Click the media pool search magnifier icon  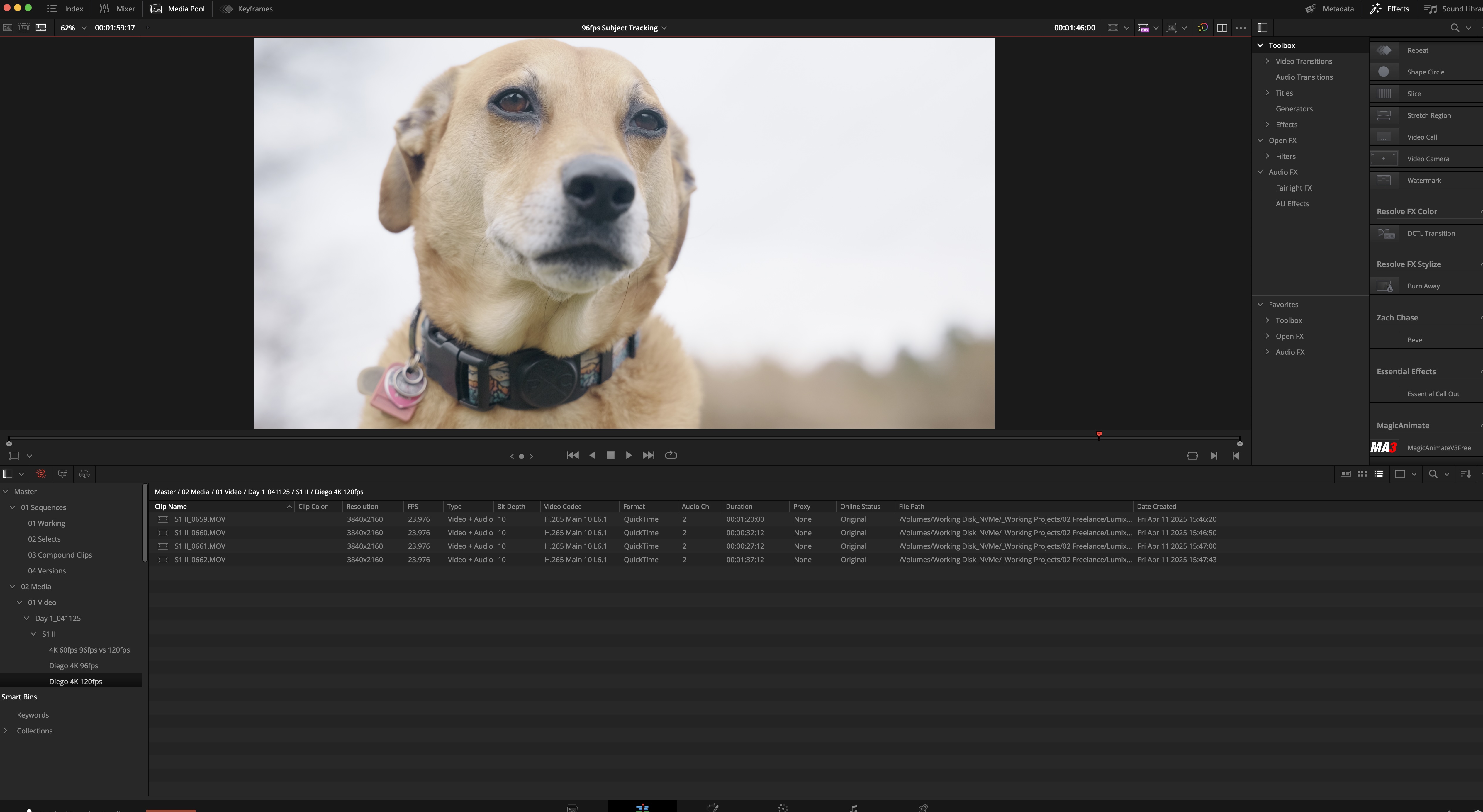[1433, 474]
